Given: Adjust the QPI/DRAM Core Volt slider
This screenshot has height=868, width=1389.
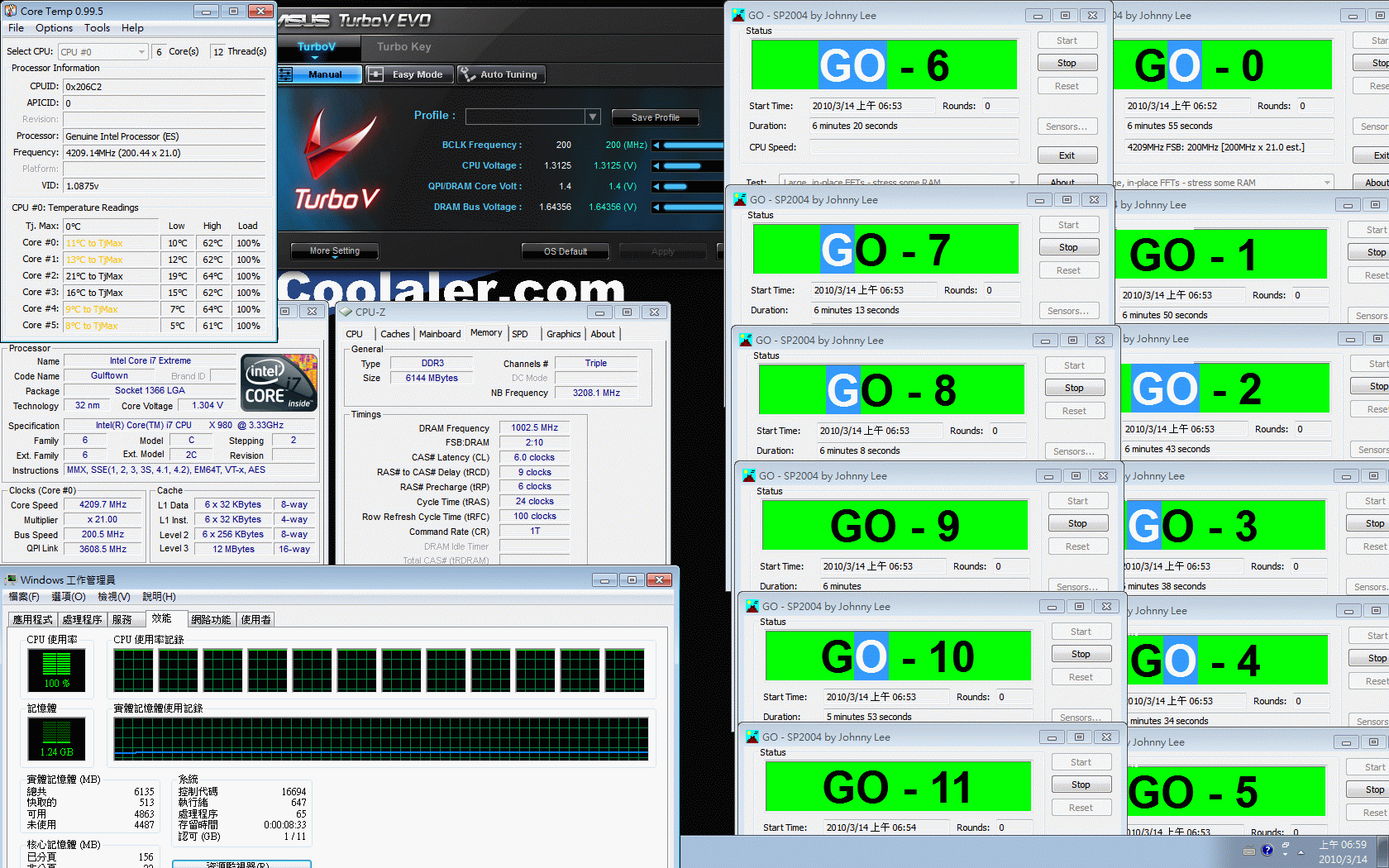Looking at the screenshot, I should [693, 186].
